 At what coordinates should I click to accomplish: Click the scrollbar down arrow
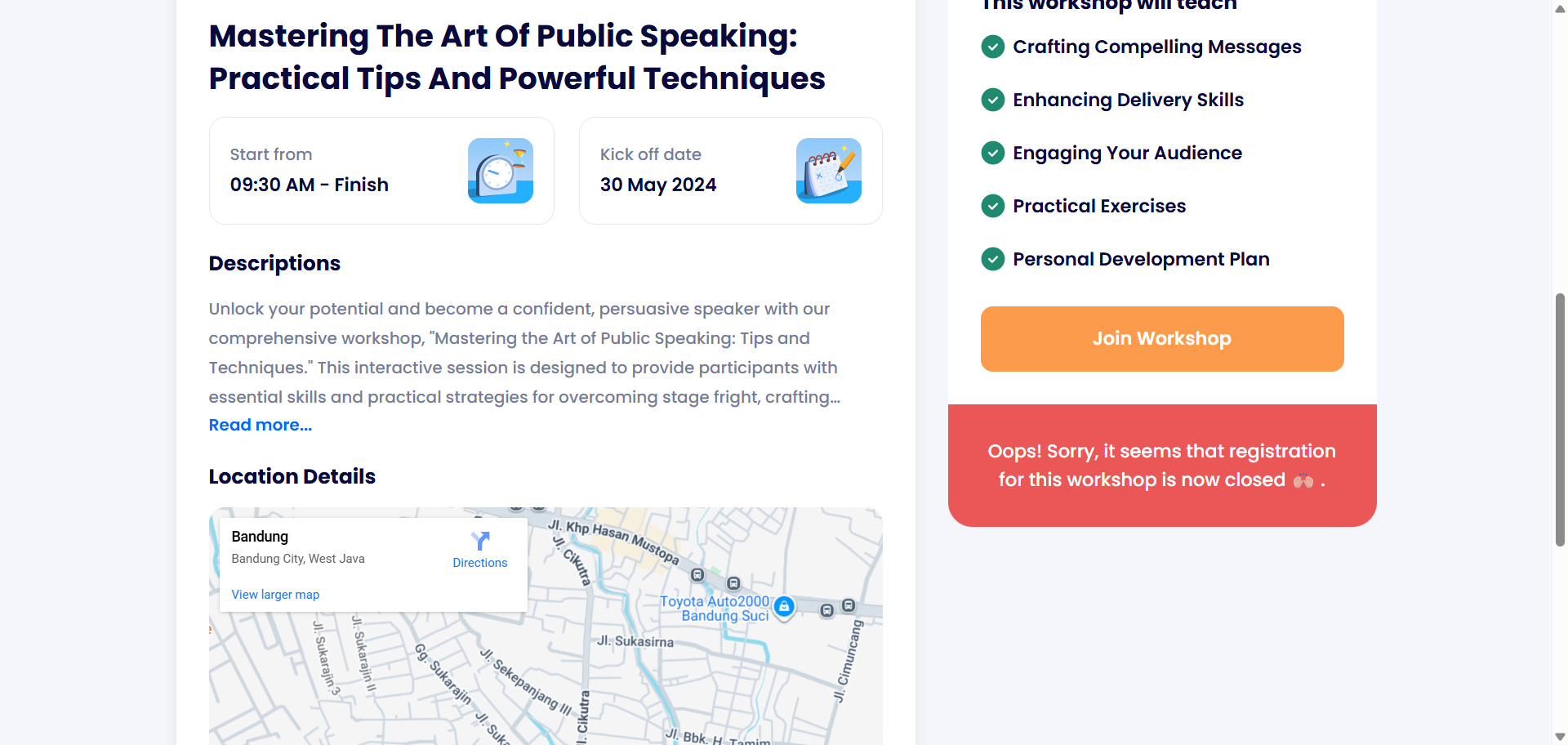click(x=1560, y=737)
